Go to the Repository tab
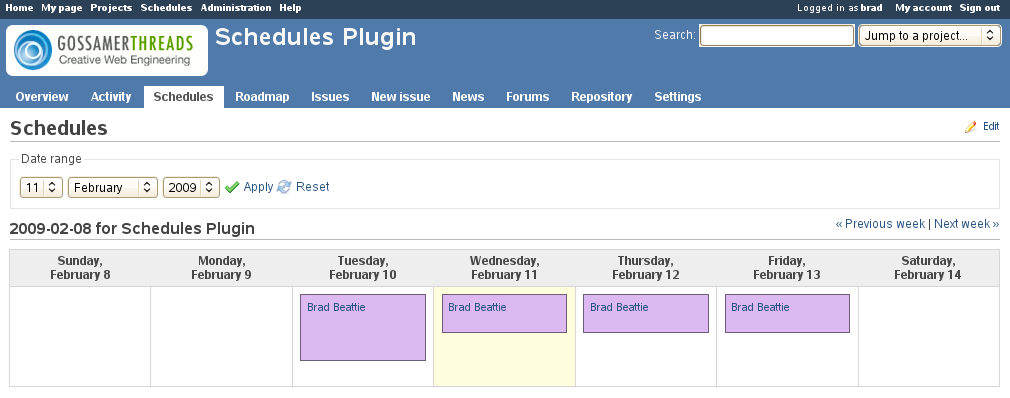This screenshot has width=1010, height=398. point(602,97)
